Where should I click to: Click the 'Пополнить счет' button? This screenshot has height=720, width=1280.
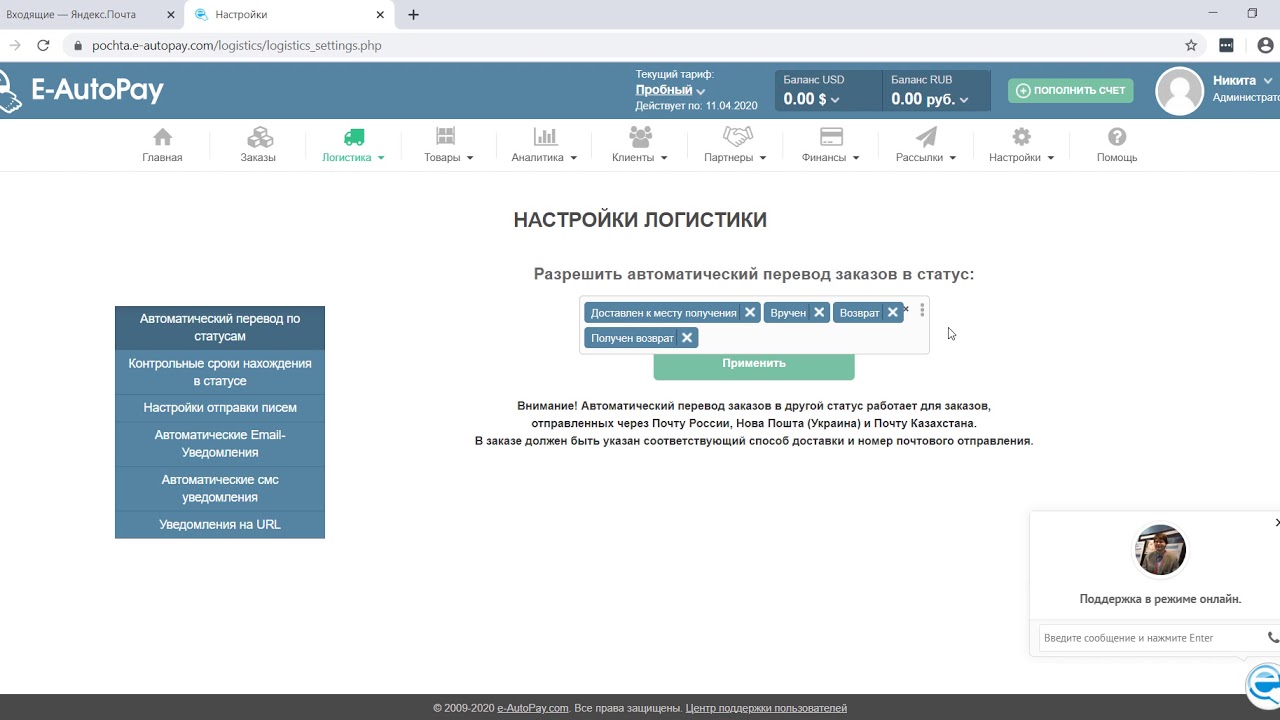pyautogui.click(x=1071, y=90)
